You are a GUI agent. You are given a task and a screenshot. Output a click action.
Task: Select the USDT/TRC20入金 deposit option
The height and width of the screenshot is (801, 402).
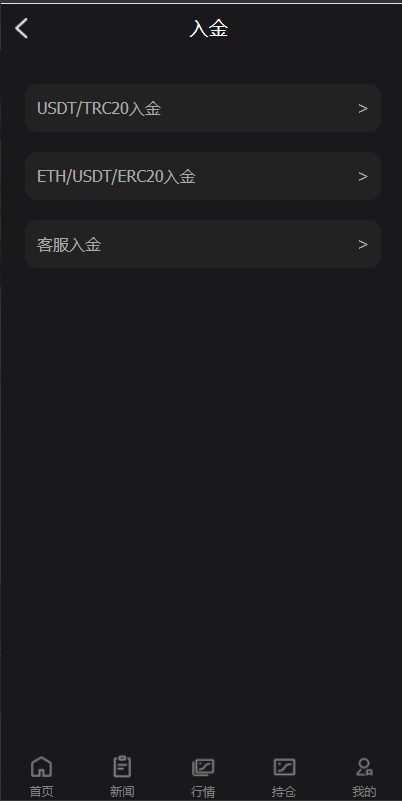203,108
